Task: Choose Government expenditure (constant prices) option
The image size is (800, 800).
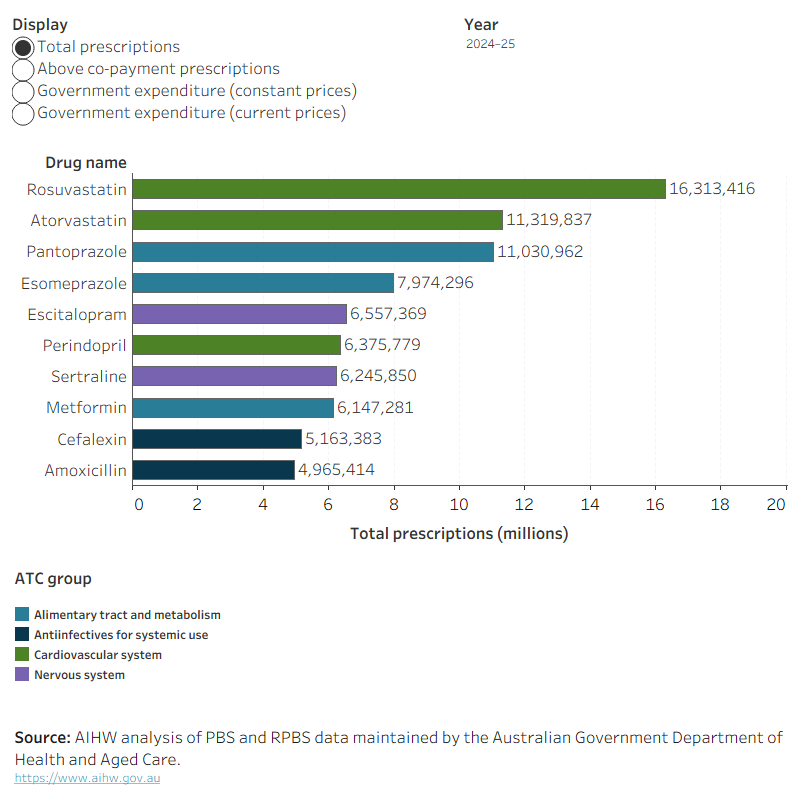Action: pyautogui.click(x=23, y=91)
